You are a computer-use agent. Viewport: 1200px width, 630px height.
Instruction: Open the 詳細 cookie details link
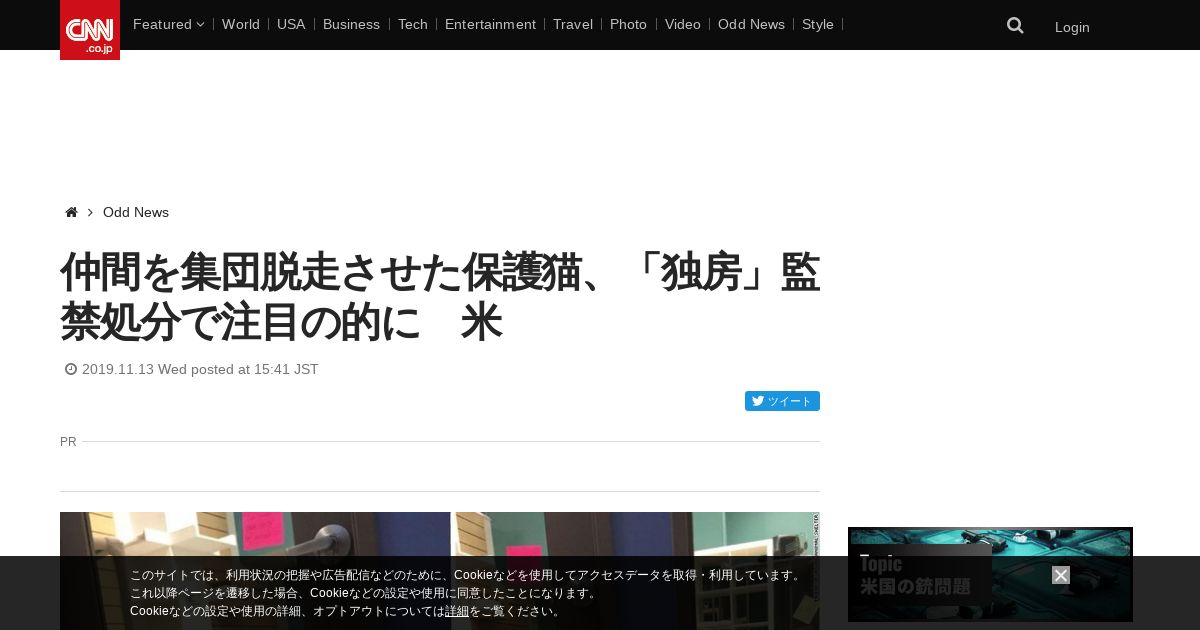click(457, 611)
